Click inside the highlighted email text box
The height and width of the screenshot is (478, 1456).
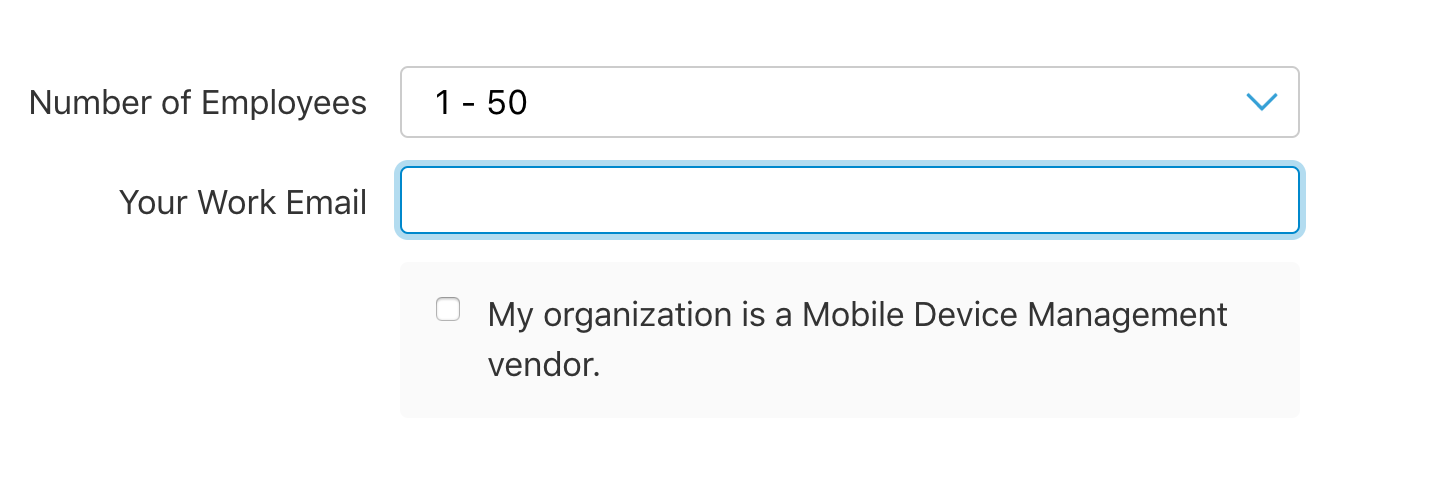850,201
